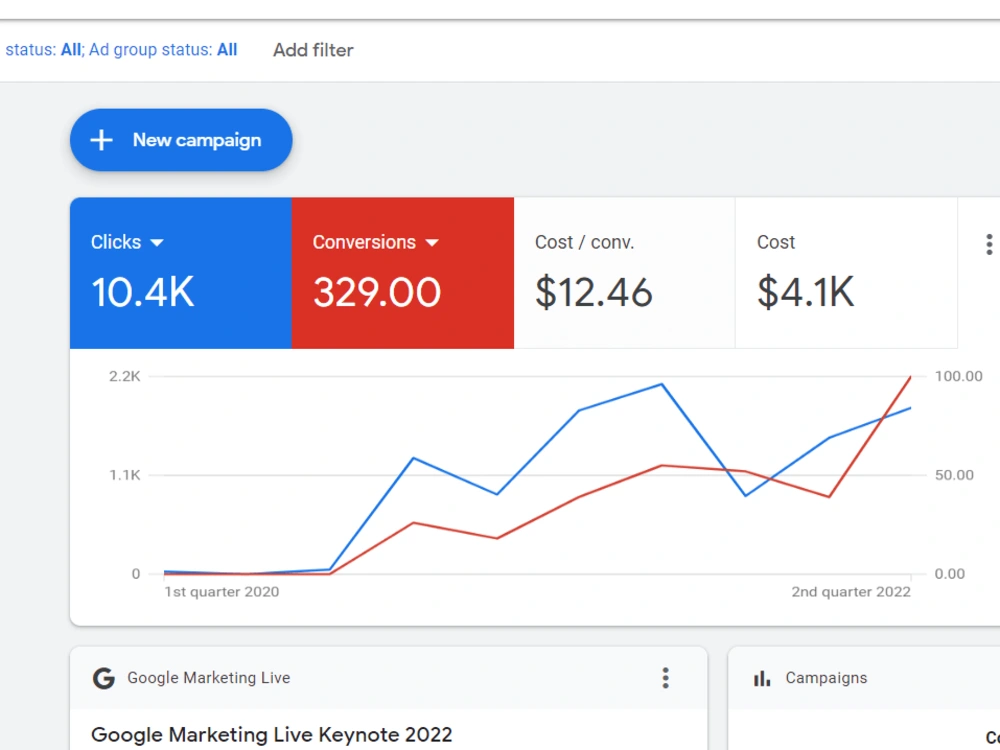Screen dimensions: 1000x750
Task: Click the plus icon in New campaign
Action: click(x=101, y=140)
